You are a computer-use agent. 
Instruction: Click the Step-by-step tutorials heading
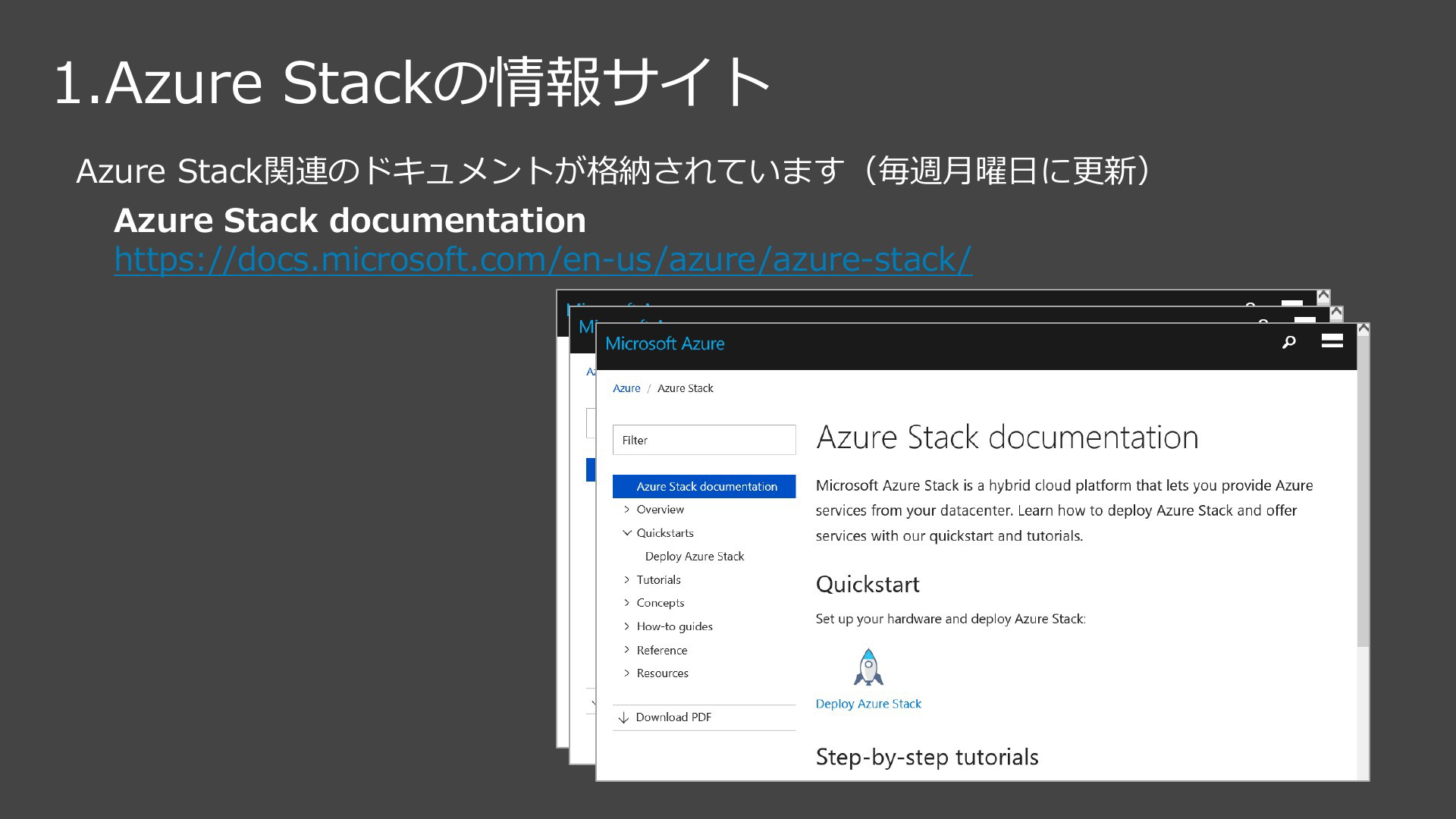coord(927,757)
